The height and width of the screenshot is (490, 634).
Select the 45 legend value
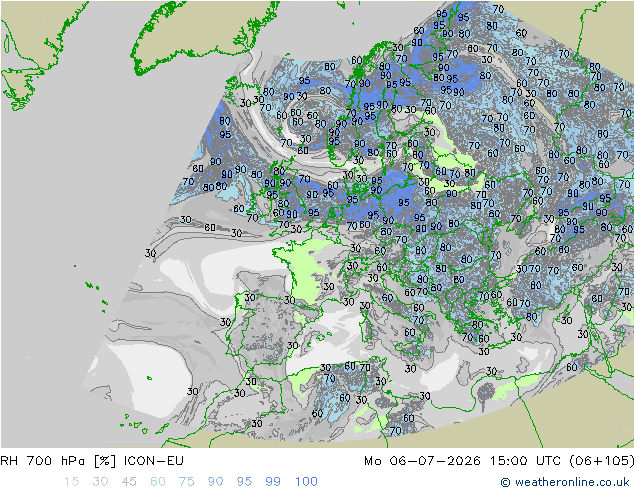click(x=129, y=482)
